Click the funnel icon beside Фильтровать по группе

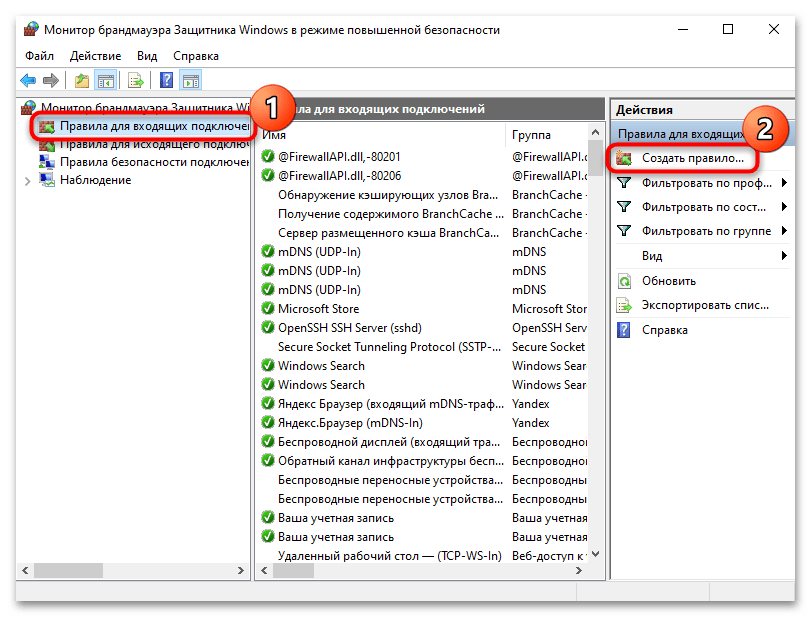point(622,231)
